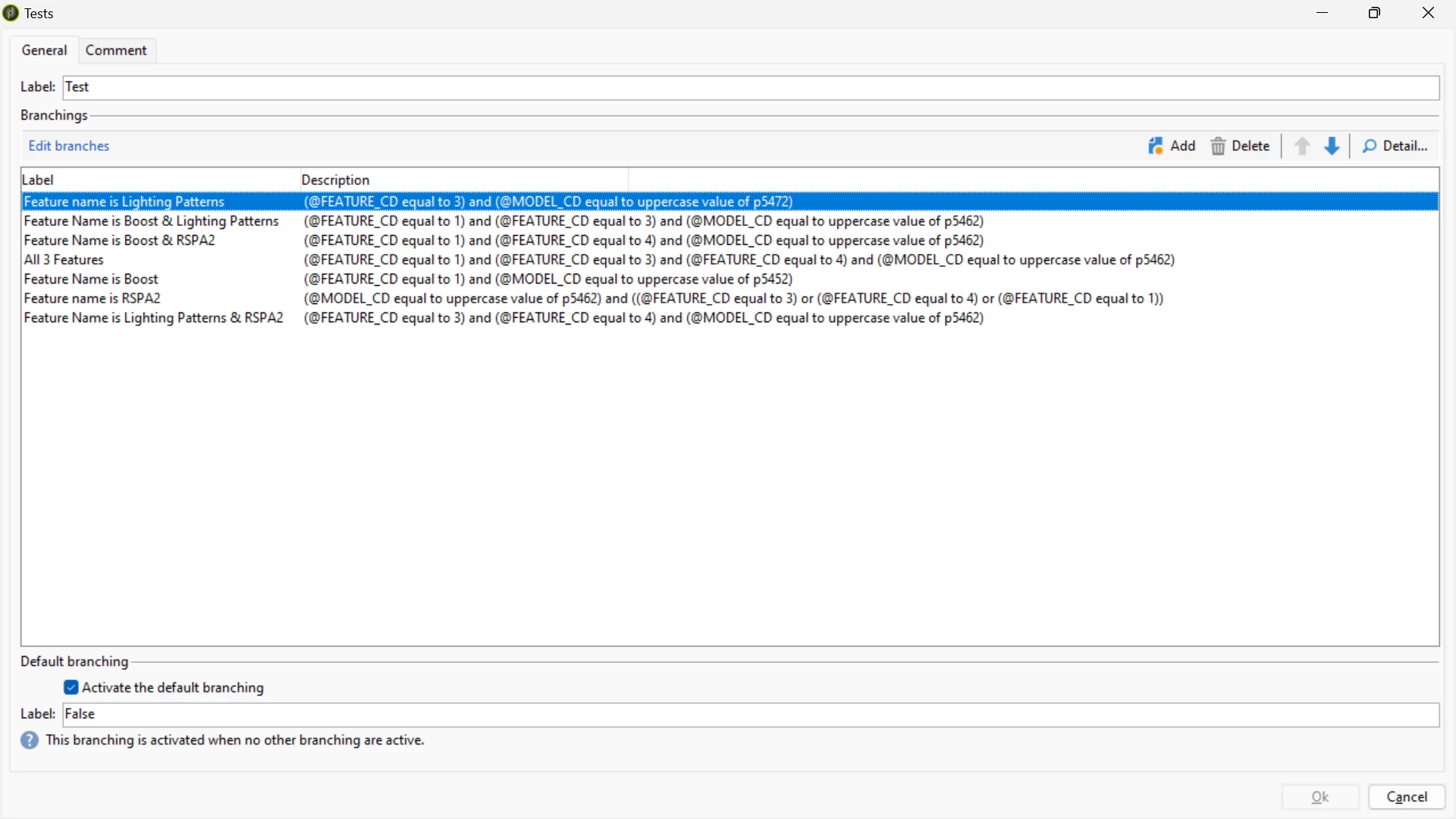
Task: Toggle Activate the default branching checkbox
Action: tap(71, 688)
